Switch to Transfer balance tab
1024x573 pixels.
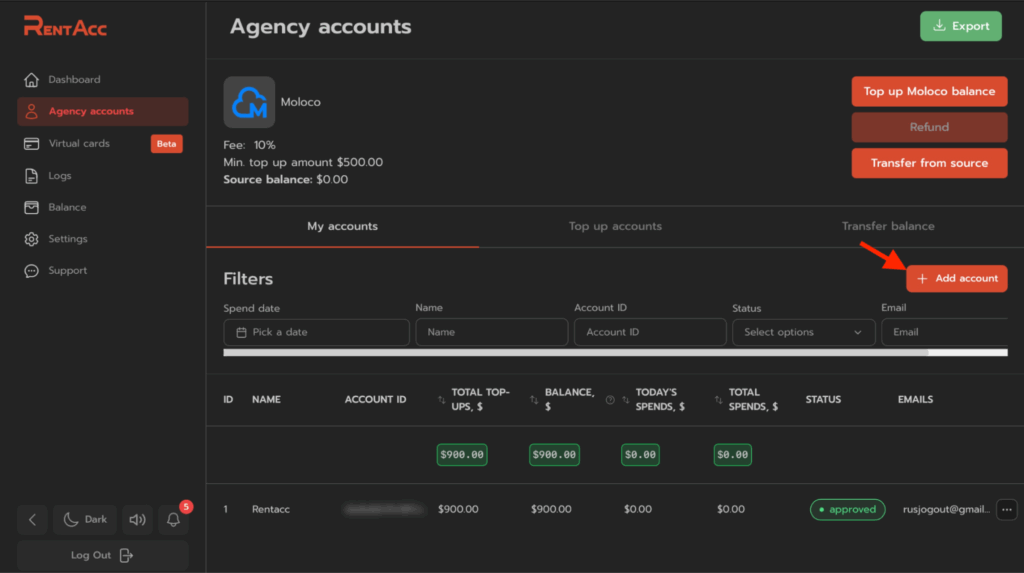888,226
